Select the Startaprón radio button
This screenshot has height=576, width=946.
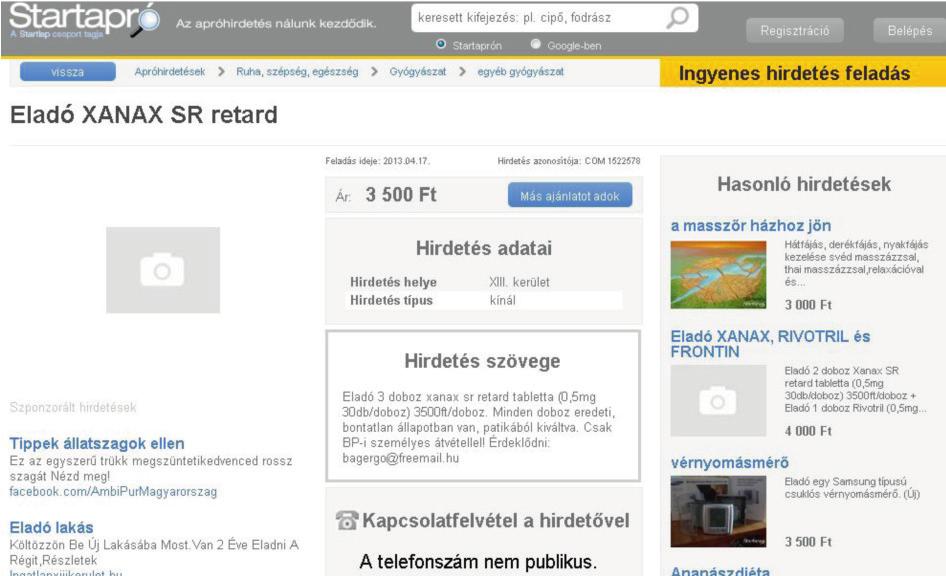pos(441,44)
